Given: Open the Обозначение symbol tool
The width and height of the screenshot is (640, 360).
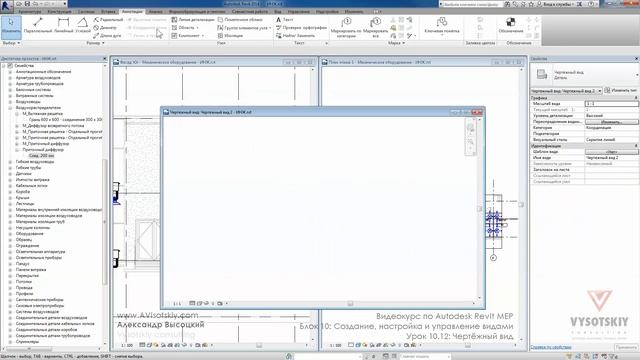Looking at the screenshot, I should click(x=511, y=25).
